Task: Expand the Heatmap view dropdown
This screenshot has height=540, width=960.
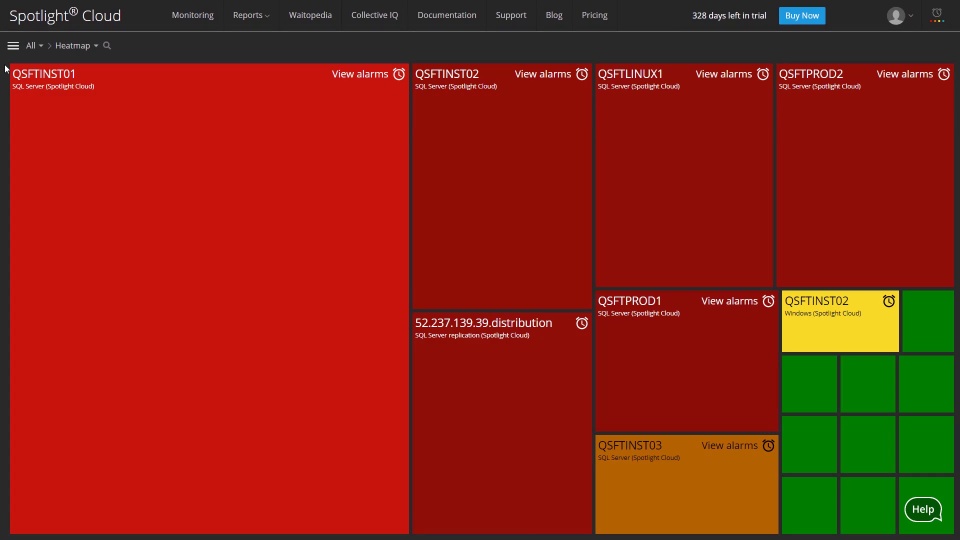Action: (x=77, y=46)
